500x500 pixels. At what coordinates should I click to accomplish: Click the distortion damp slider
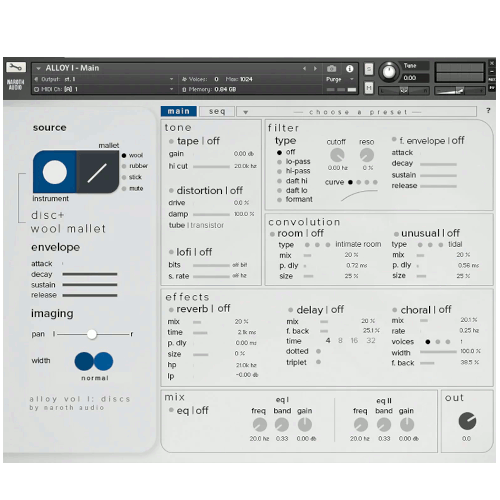pyautogui.click(x=211, y=214)
